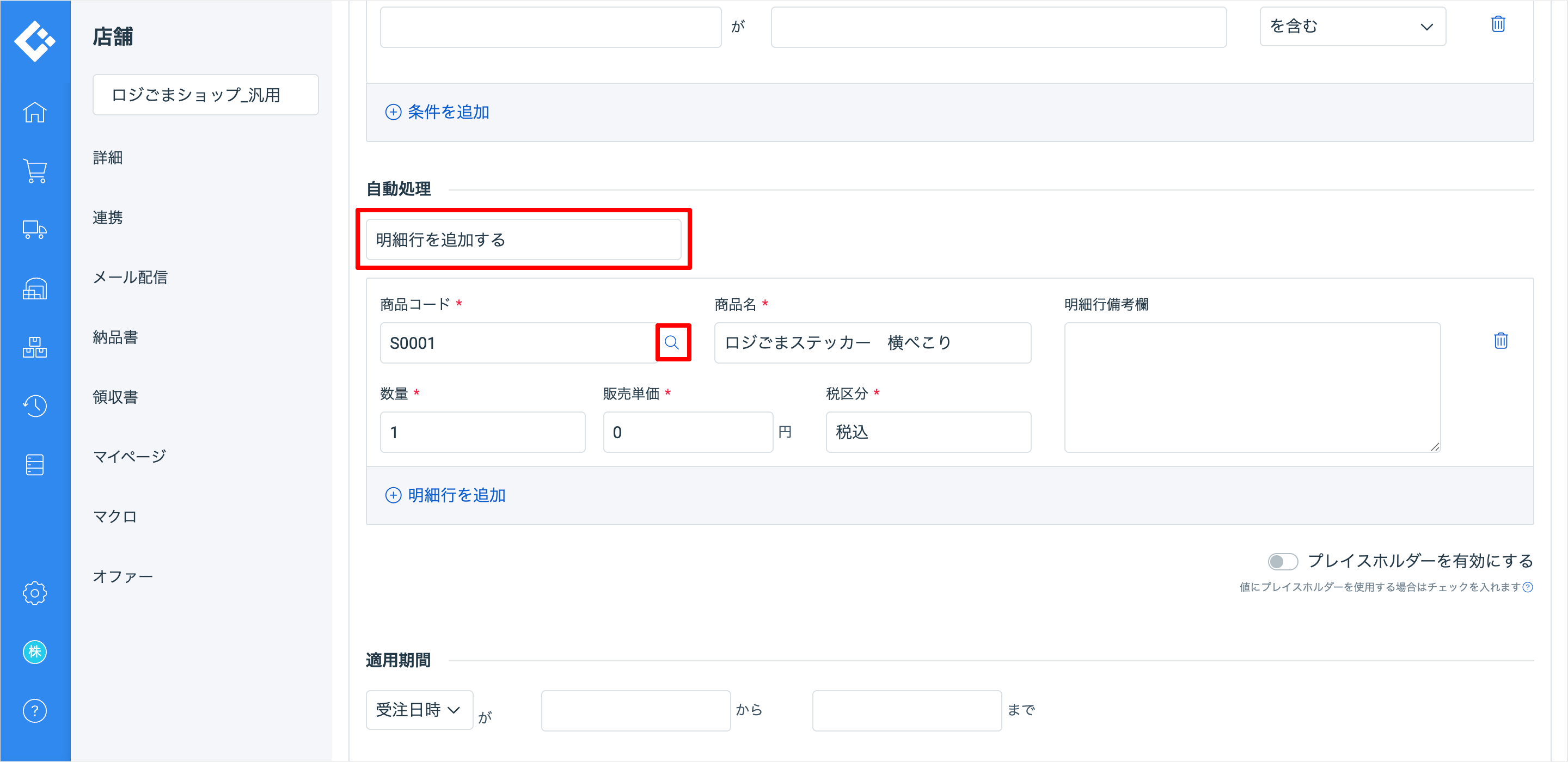Open the を含む condition dropdown
The image size is (1568, 762).
[x=1352, y=26]
